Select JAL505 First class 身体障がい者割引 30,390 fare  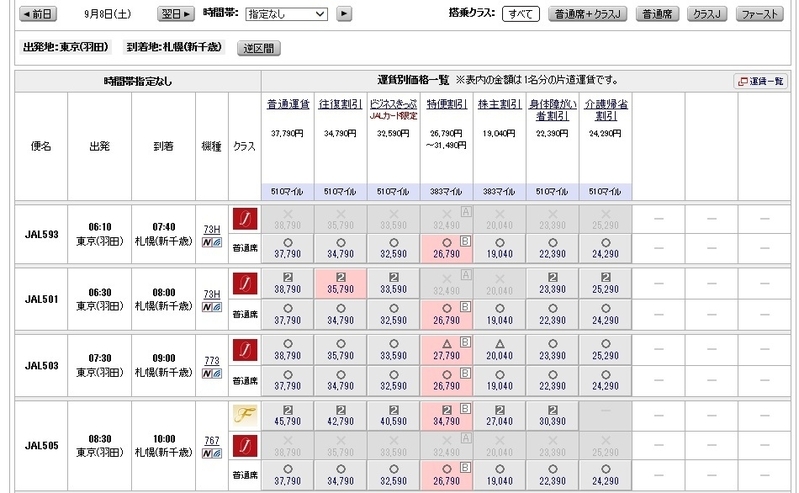point(552,416)
